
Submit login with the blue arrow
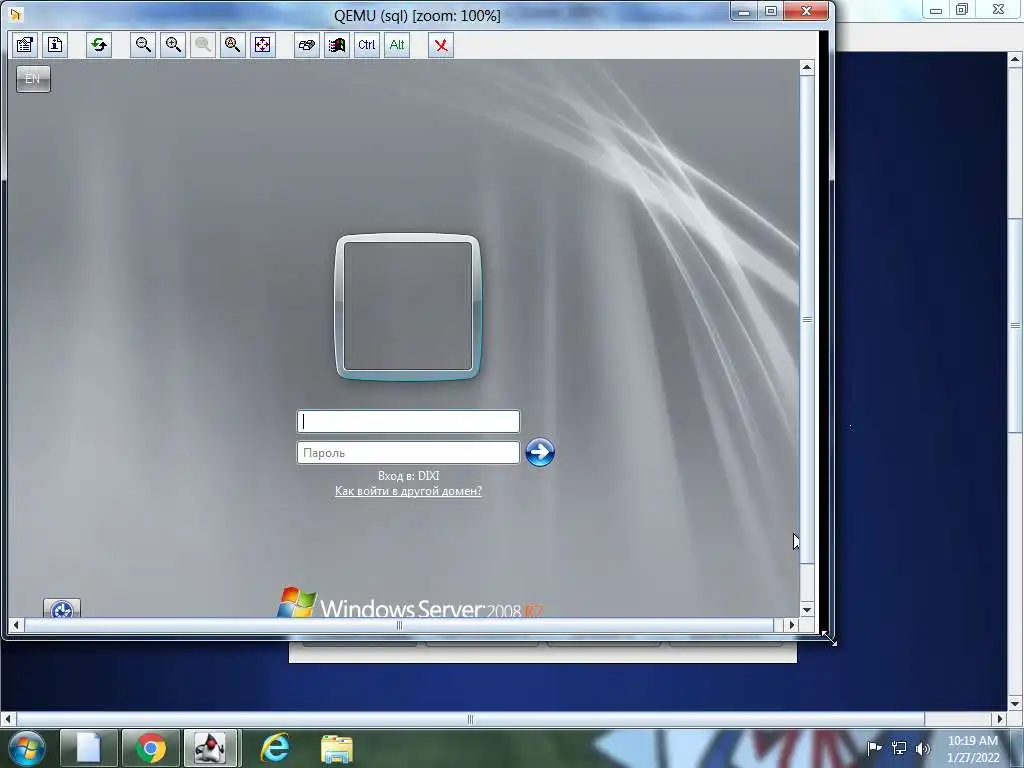[540, 452]
